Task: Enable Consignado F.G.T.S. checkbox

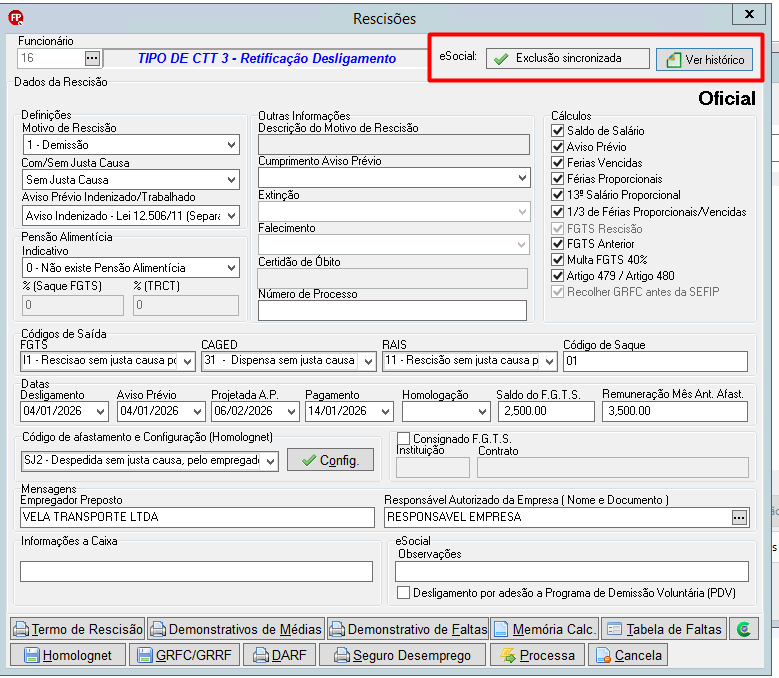Action: tap(403, 439)
